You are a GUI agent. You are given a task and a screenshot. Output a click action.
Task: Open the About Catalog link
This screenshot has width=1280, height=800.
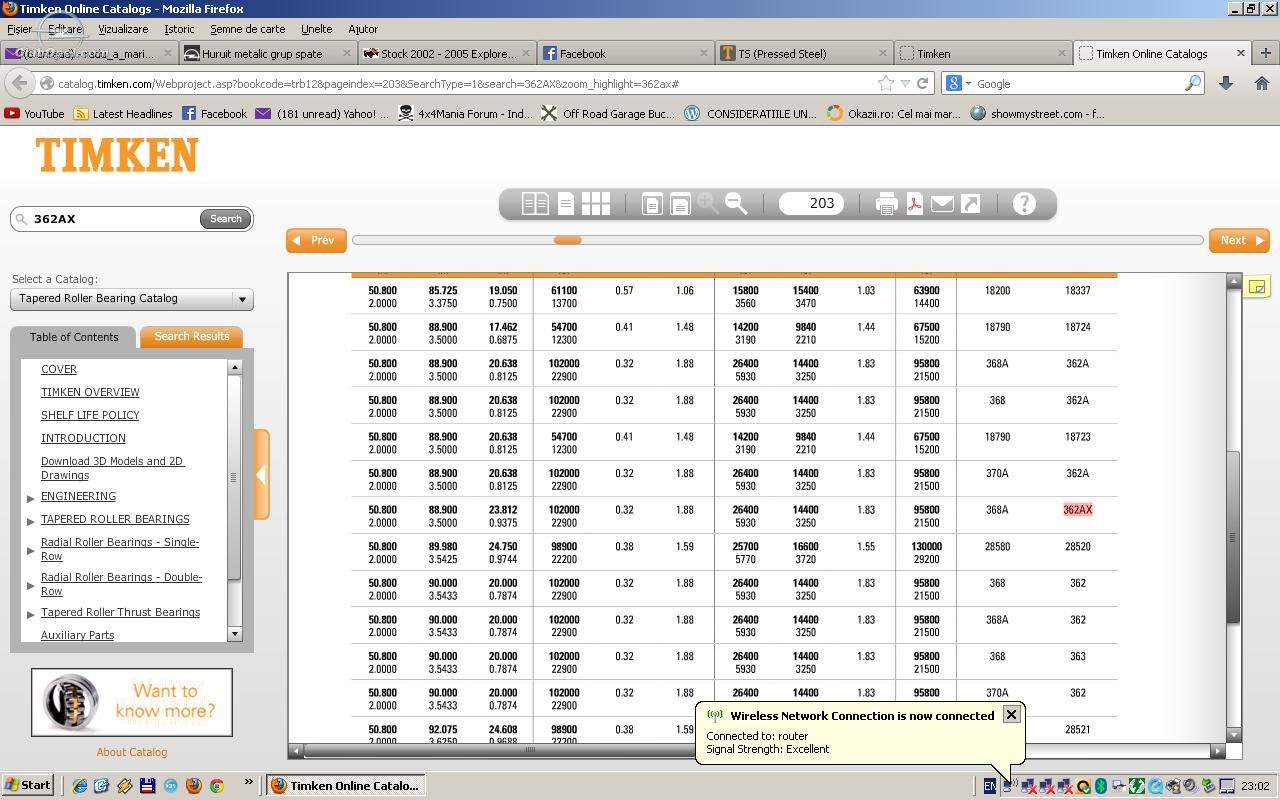click(x=132, y=752)
